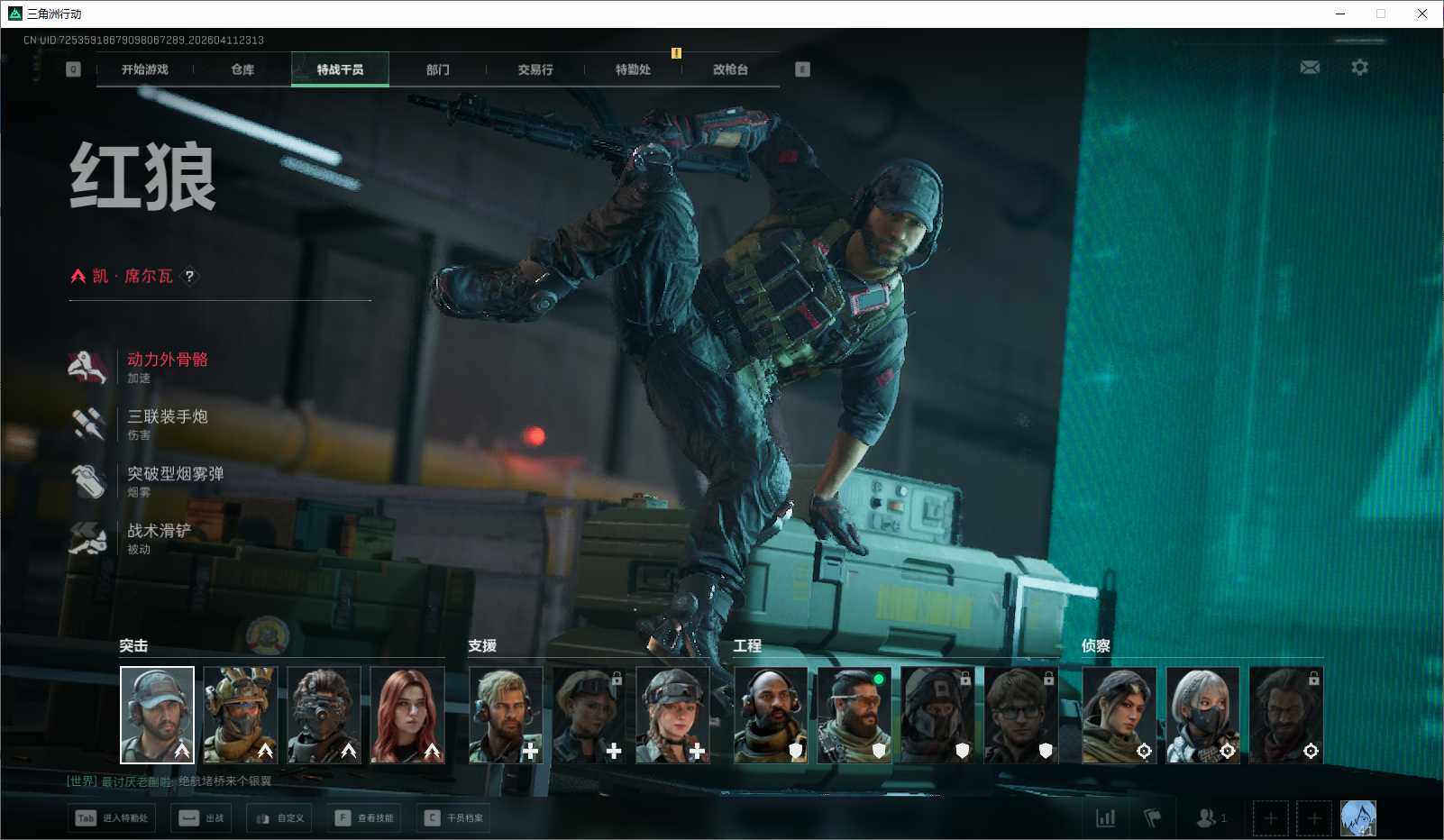Click the 突破型烟雾弹 smoke grenade icon
The image size is (1444, 840).
point(88,480)
